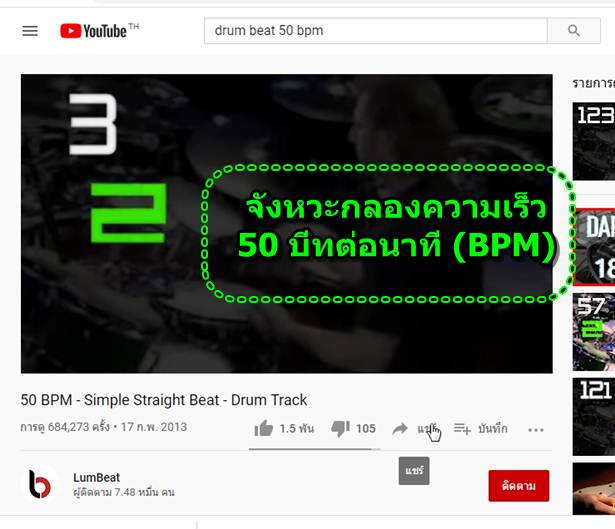Viewport: 615px width, 529px height.
Task: Click the red subscribe button
Action: coord(519,486)
